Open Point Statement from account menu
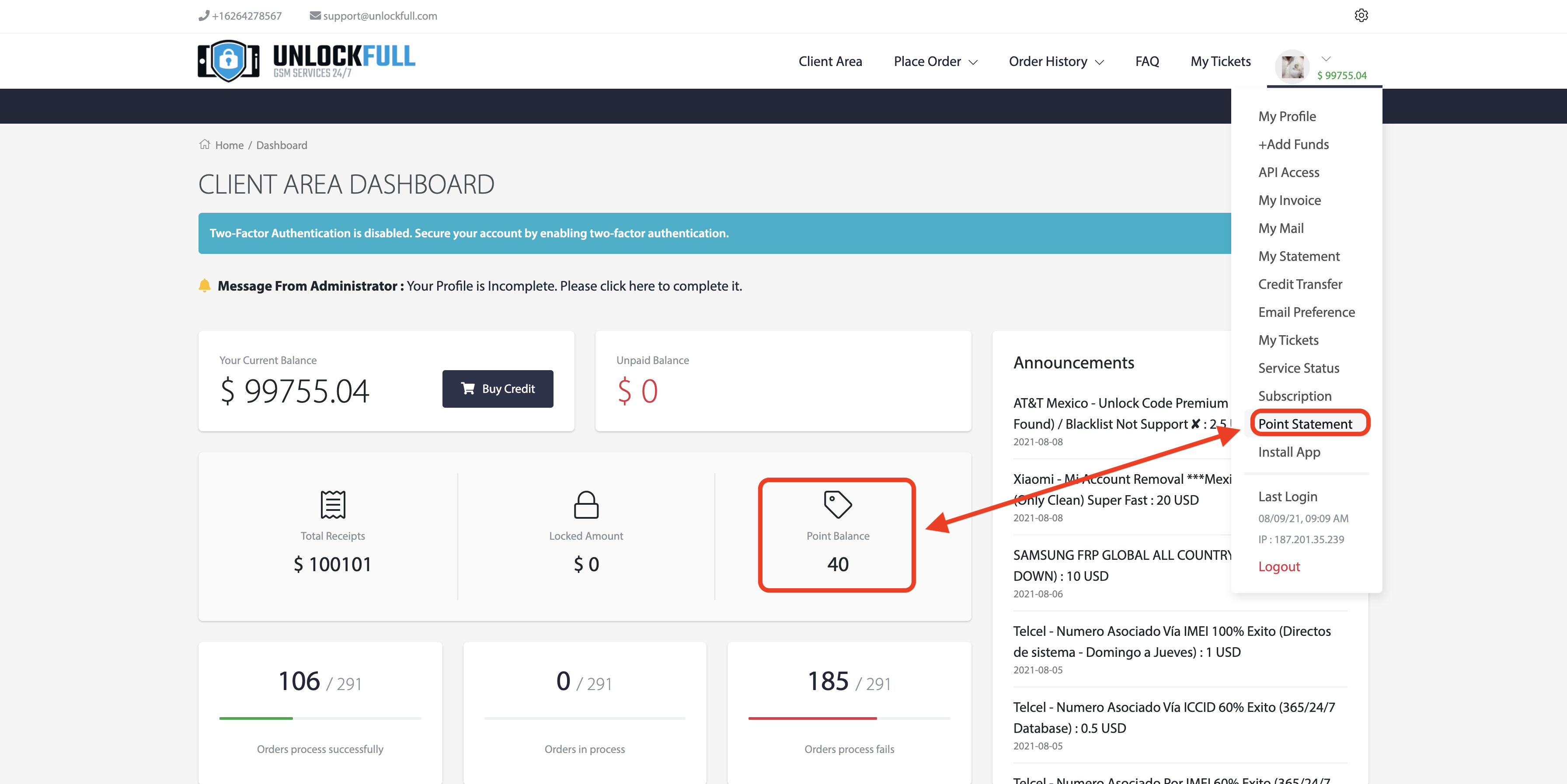 point(1305,424)
